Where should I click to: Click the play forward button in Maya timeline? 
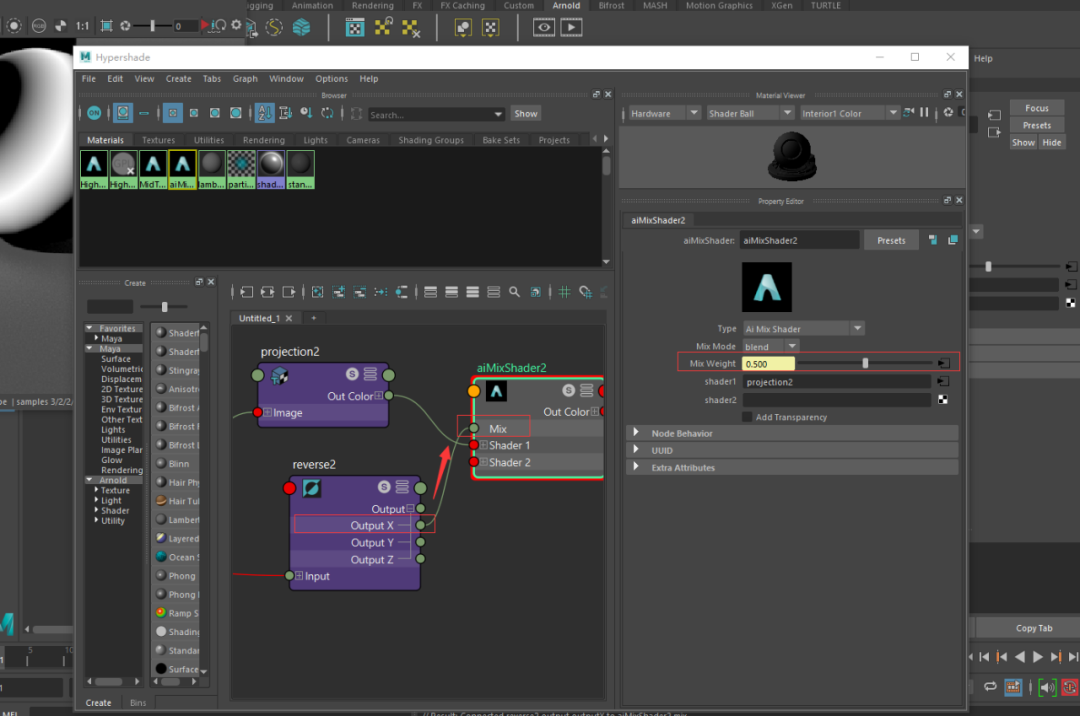1037,657
